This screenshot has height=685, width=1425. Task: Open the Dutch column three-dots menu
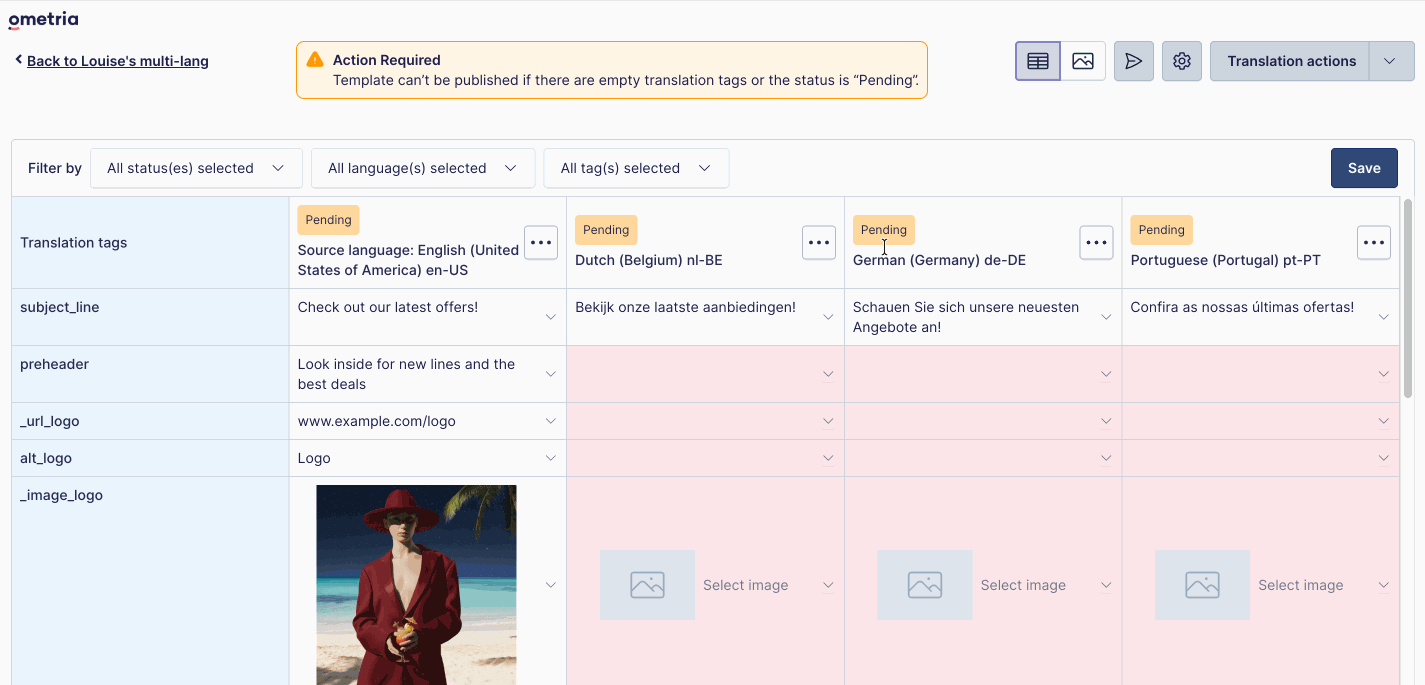tap(819, 242)
